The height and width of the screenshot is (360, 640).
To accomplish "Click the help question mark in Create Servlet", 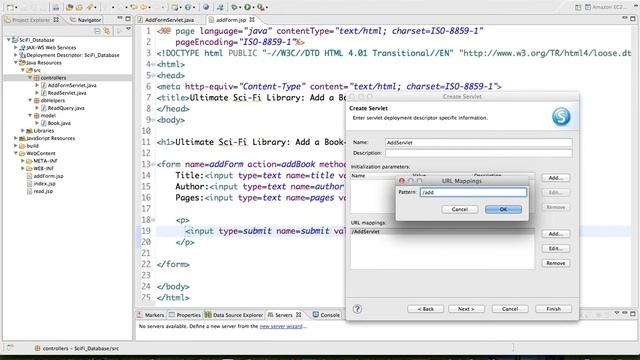I will (357, 309).
